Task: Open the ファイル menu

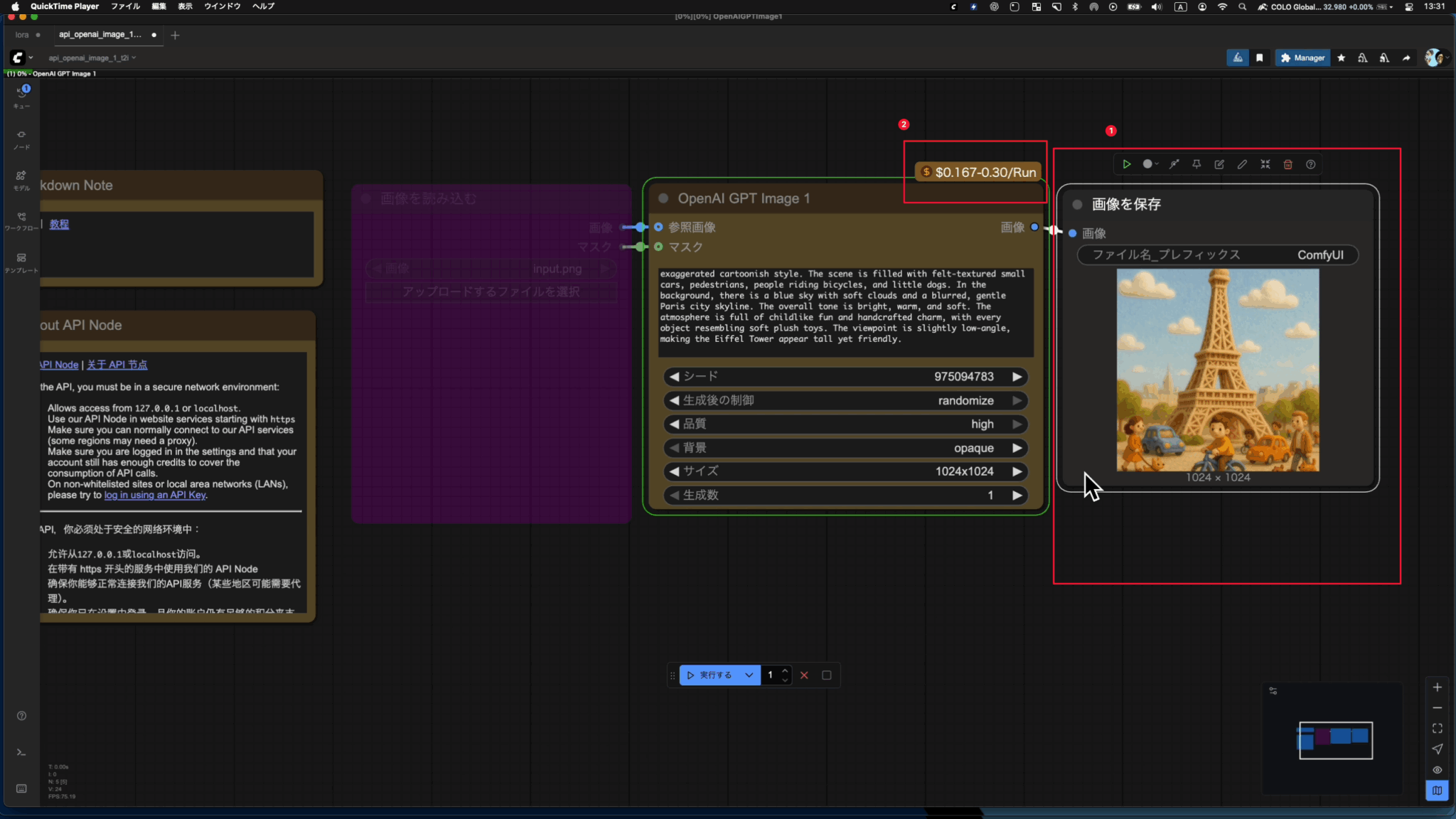Action: click(125, 6)
